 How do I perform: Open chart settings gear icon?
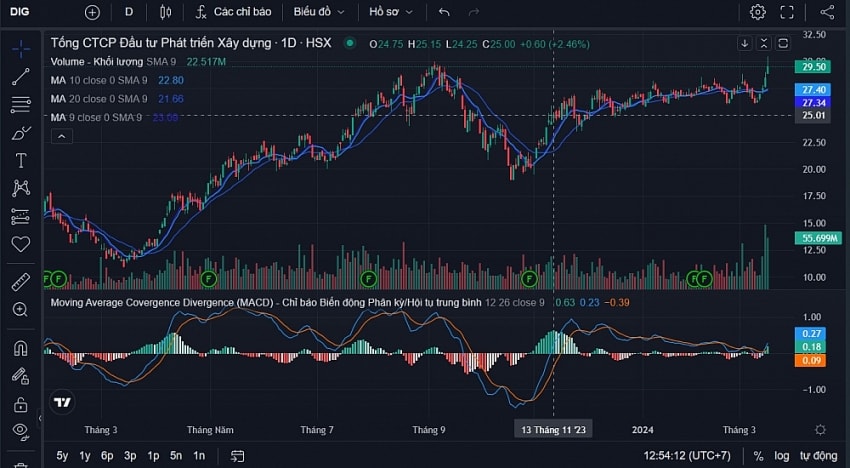point(758,12)
